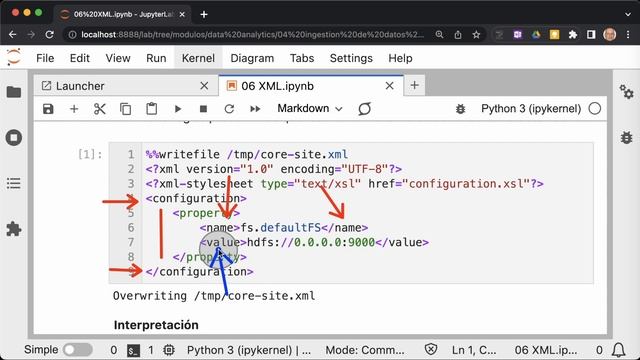640x360 pixels.
Task: Insert a cell below with the plus icon
Action: point(74,109)
